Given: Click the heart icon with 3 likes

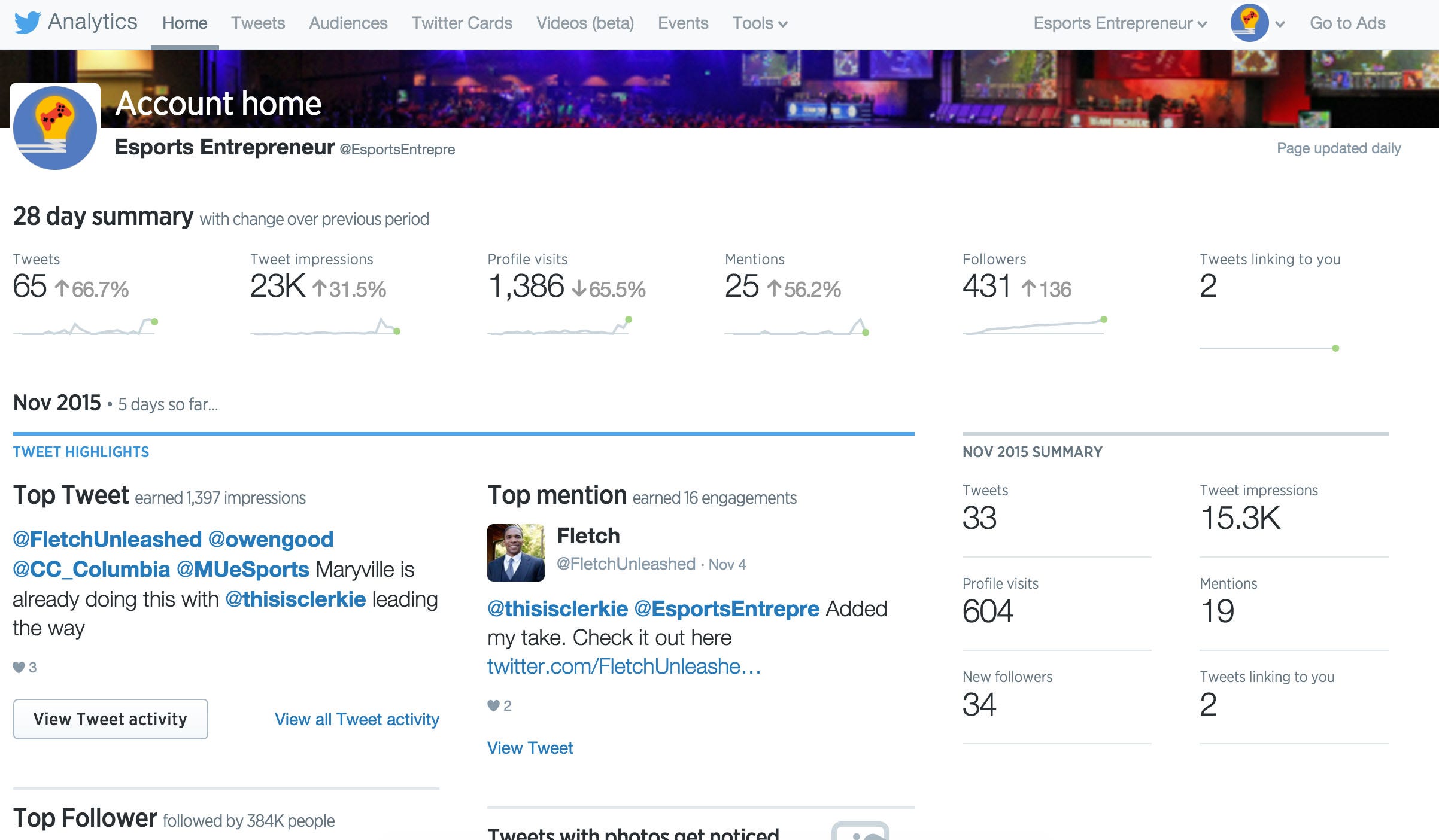Looking at the screenshot, I should (x=19, y=667).
